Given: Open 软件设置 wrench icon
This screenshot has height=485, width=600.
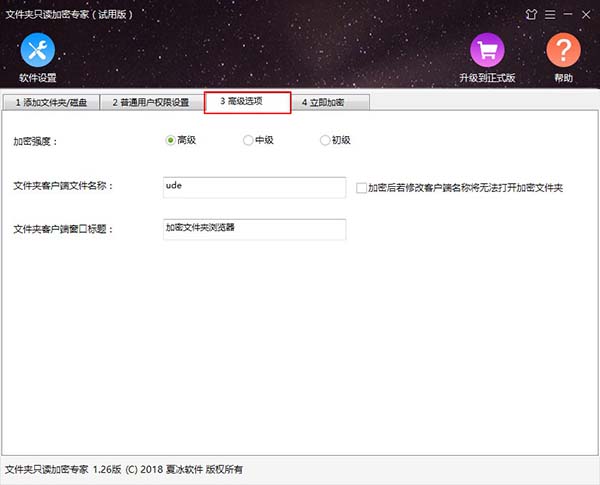Looking at the screenshot, I should click(37, 49).
